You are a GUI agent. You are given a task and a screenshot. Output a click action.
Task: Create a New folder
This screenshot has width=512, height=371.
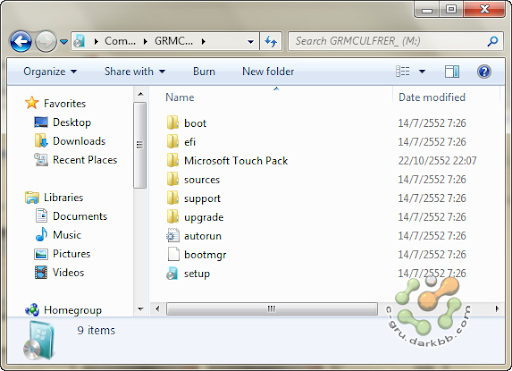[x=268, y=71]
